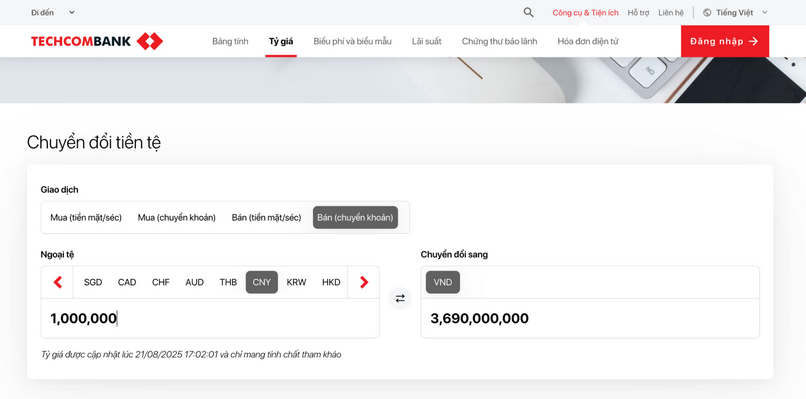Choose KRW currency
This screenshot has width=806, height=399.
click(x=296, y=282)
